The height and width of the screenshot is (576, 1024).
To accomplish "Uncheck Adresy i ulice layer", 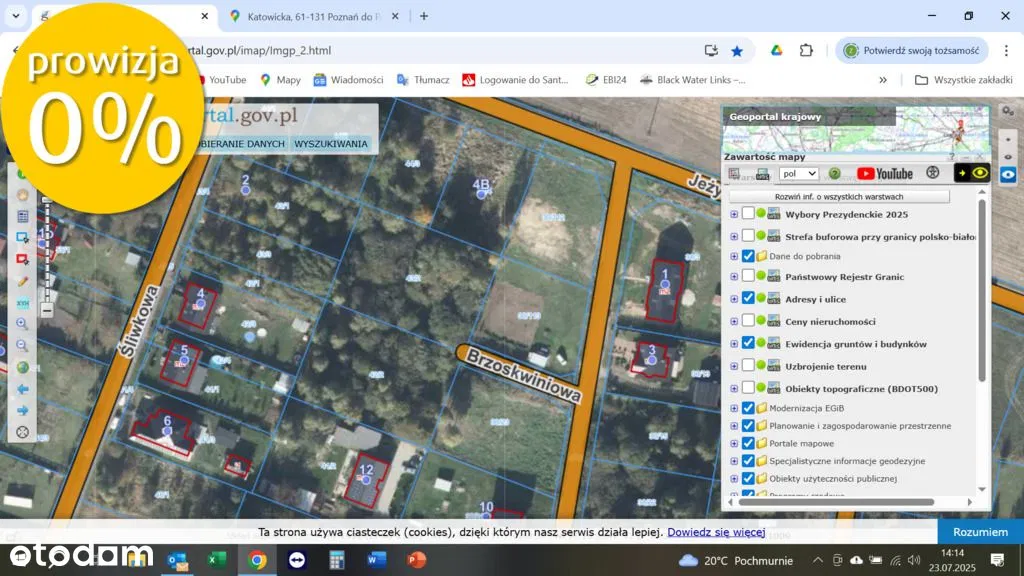I will click(x=748, y=298).
